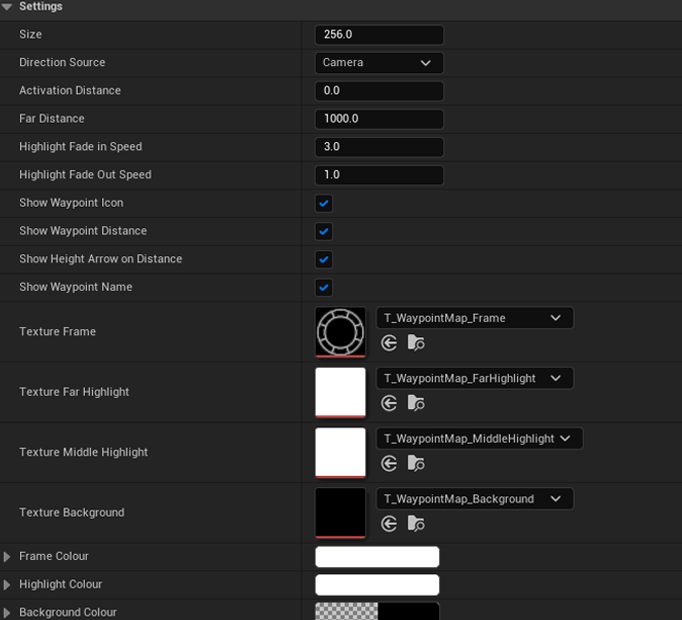The width and height of the screenshot is (682, 620).
Task: Open the Direction Source Camera dropdown
Action: [x=378, y=63]
